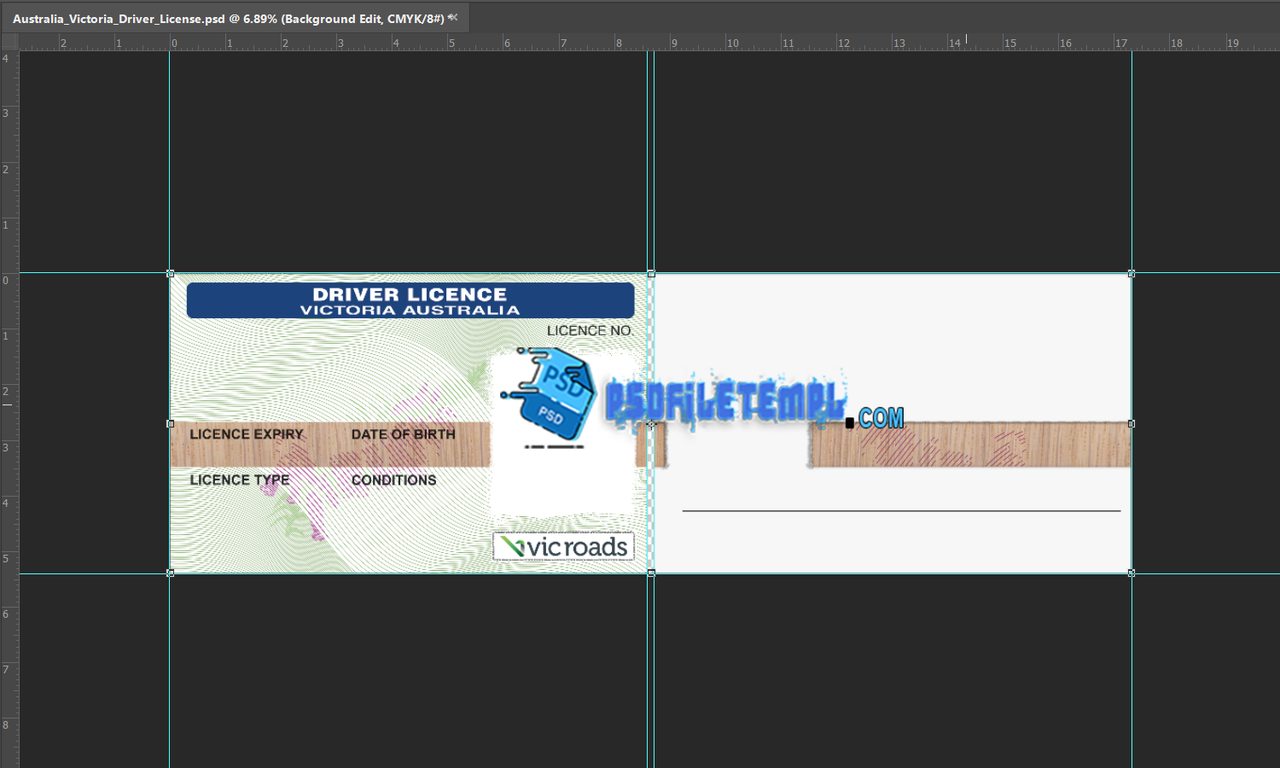Select the Australia_Victoria_Driver_License.psd document tab
Screen dimensions: 1280x768
pyautogui.click(x=234, y=18)
